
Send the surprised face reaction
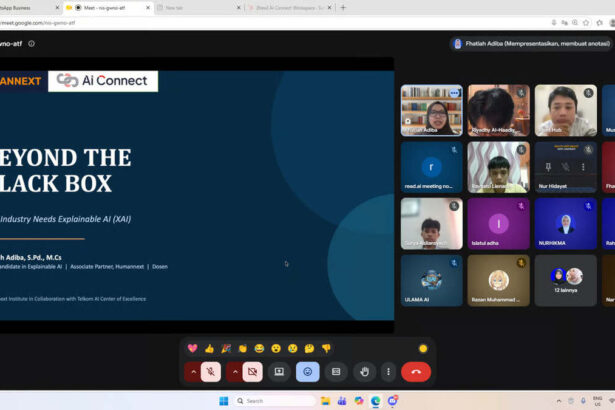pyautogui.click(x=276, y=348)
